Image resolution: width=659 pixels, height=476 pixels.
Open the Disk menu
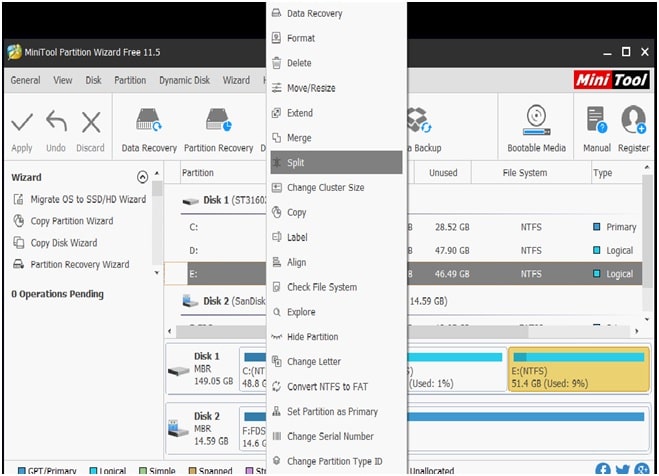click(93, 80)
